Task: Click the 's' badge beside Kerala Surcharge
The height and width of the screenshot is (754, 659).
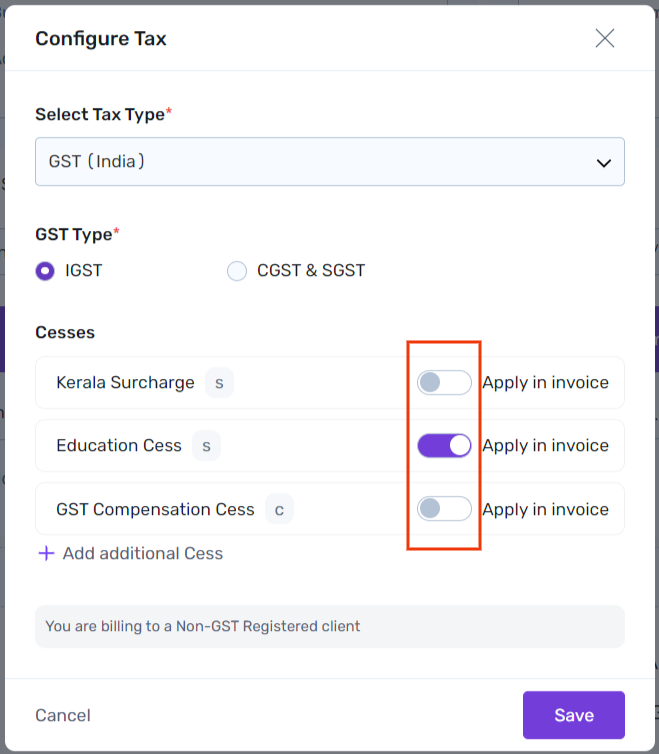Action: pos(218,382)
